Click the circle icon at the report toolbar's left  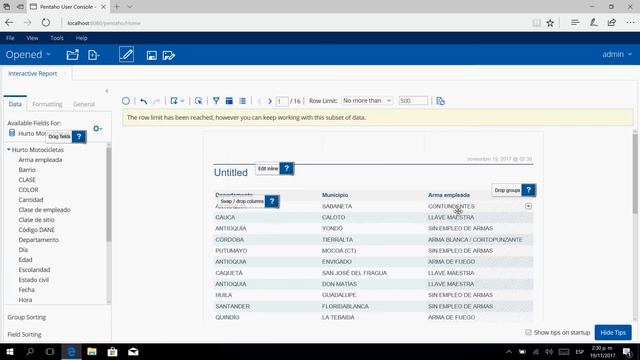coord(126,101)
